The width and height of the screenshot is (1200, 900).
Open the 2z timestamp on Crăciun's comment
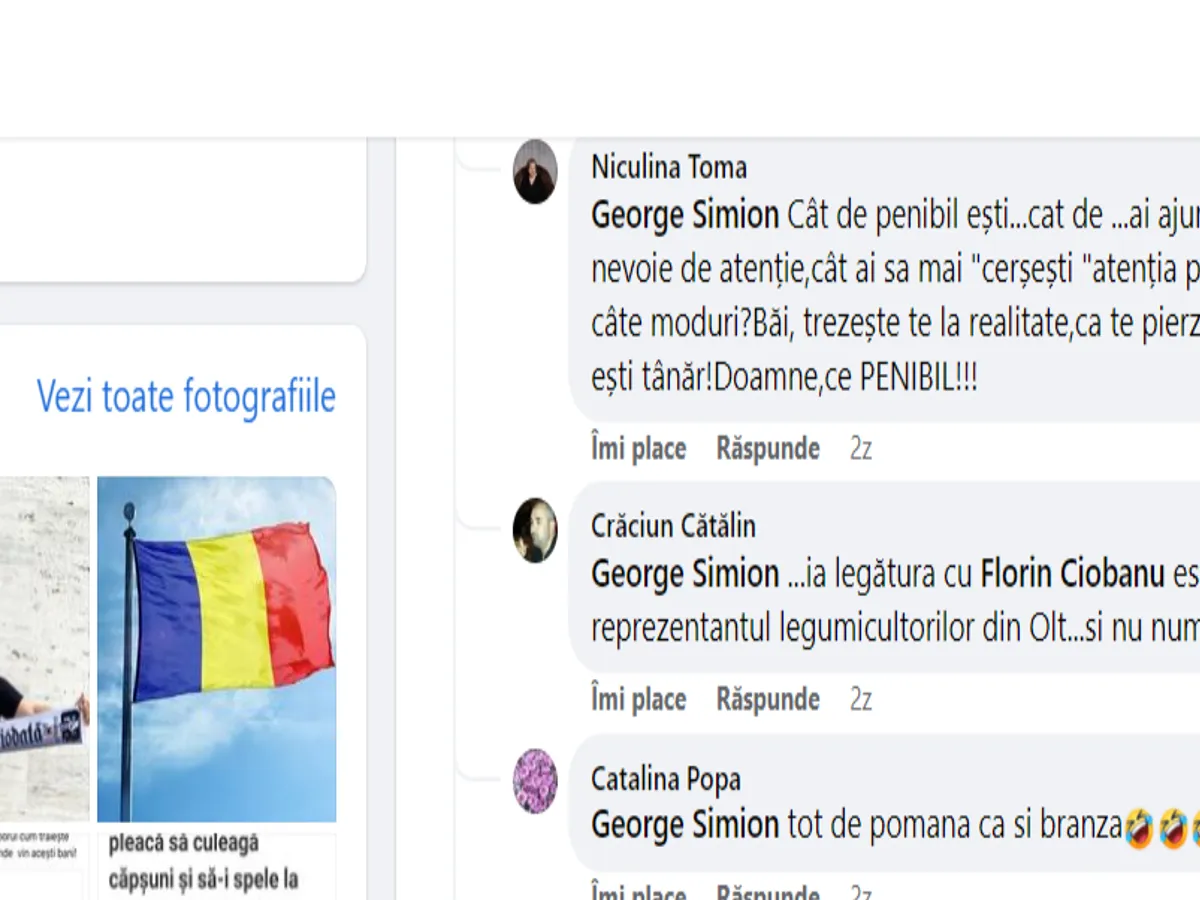pos(861,699)
